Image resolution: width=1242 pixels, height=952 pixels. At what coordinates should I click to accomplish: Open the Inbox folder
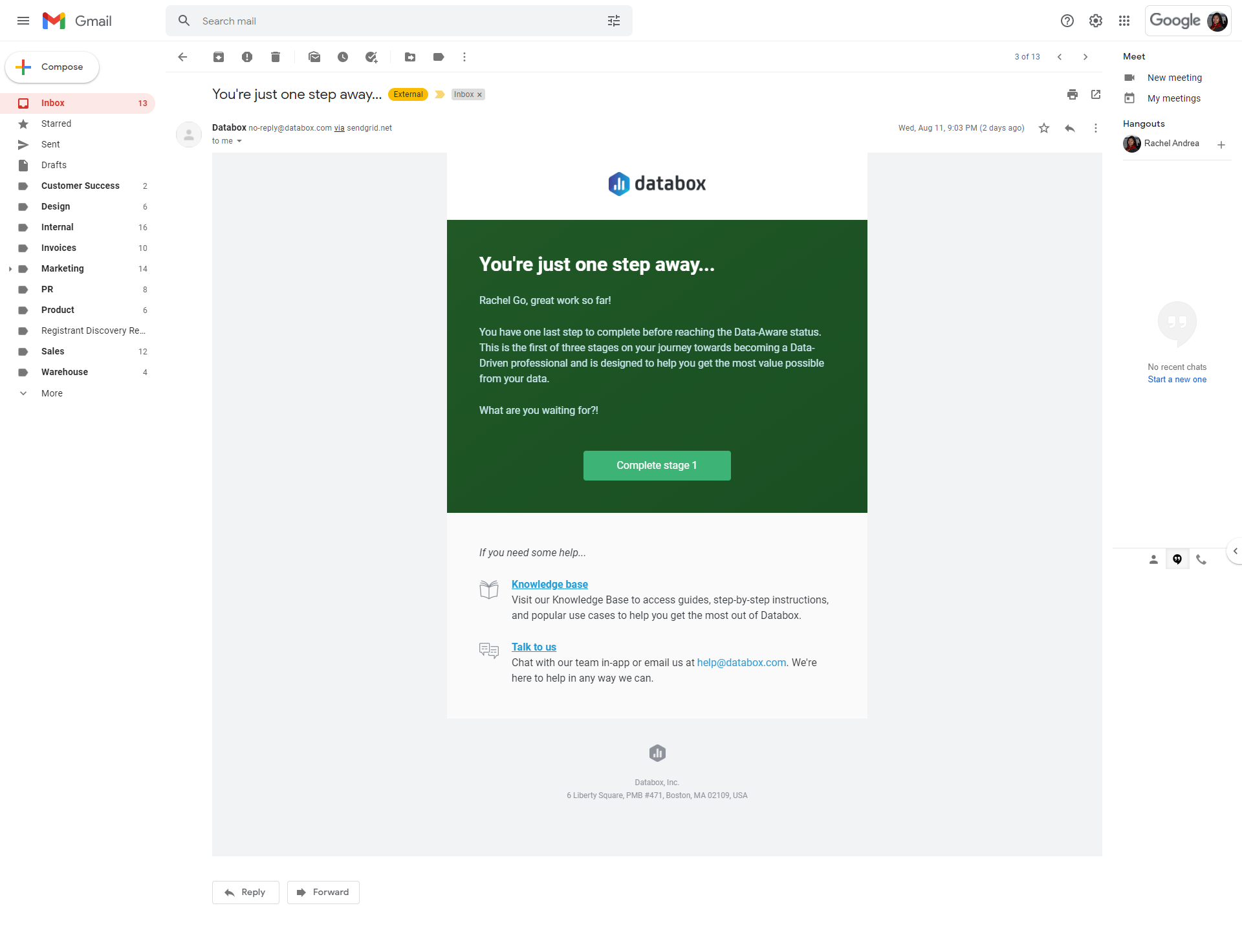tap(78, 103)
